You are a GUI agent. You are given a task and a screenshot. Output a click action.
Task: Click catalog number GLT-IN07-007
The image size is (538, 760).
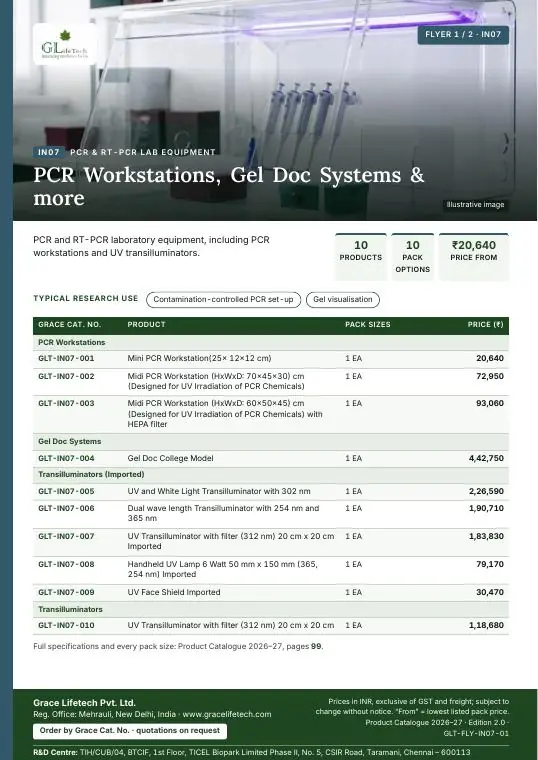click(66, 537)
